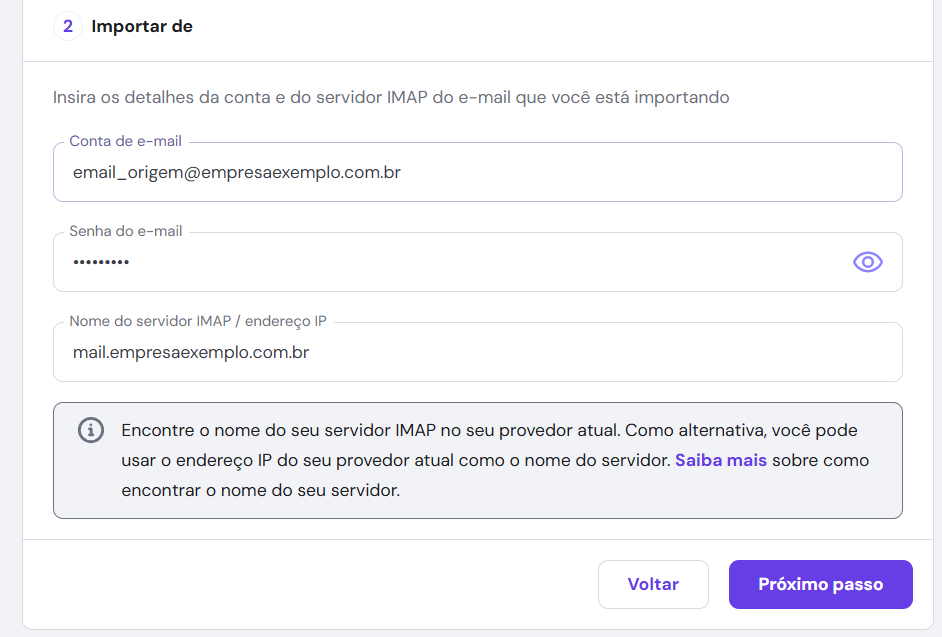Open the Saiba mais link
This screenshot has height=637, width=942.
coord(720,461)
